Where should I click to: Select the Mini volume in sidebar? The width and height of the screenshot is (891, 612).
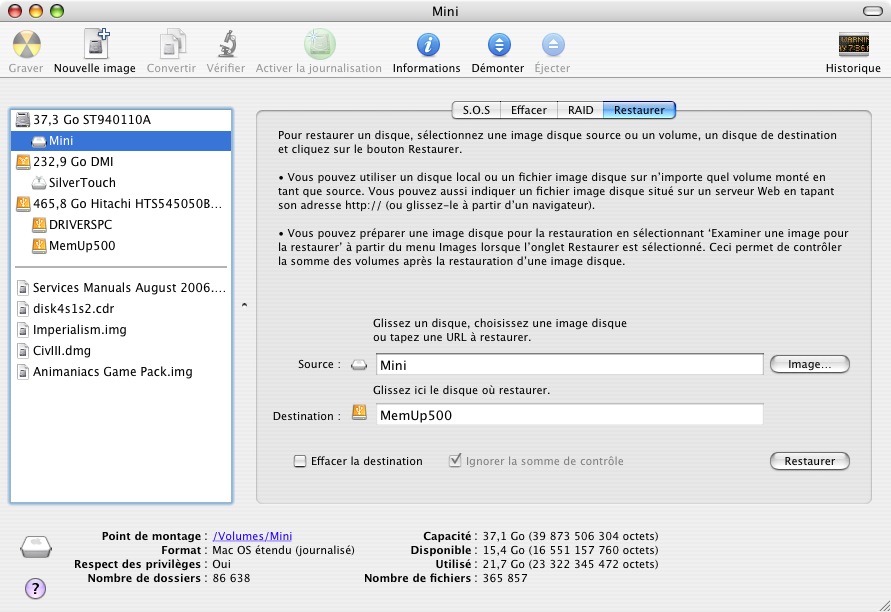(121, 140)
